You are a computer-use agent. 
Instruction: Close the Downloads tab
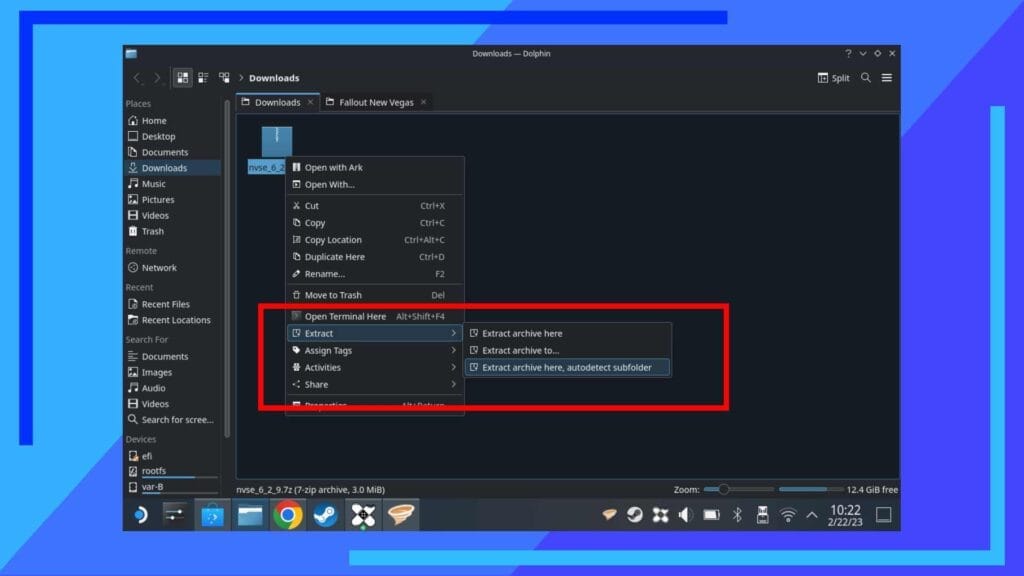coord(310,103)
